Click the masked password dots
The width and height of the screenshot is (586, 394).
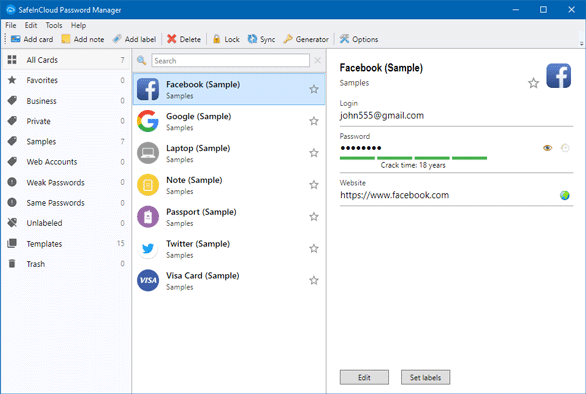click(361, 148)
